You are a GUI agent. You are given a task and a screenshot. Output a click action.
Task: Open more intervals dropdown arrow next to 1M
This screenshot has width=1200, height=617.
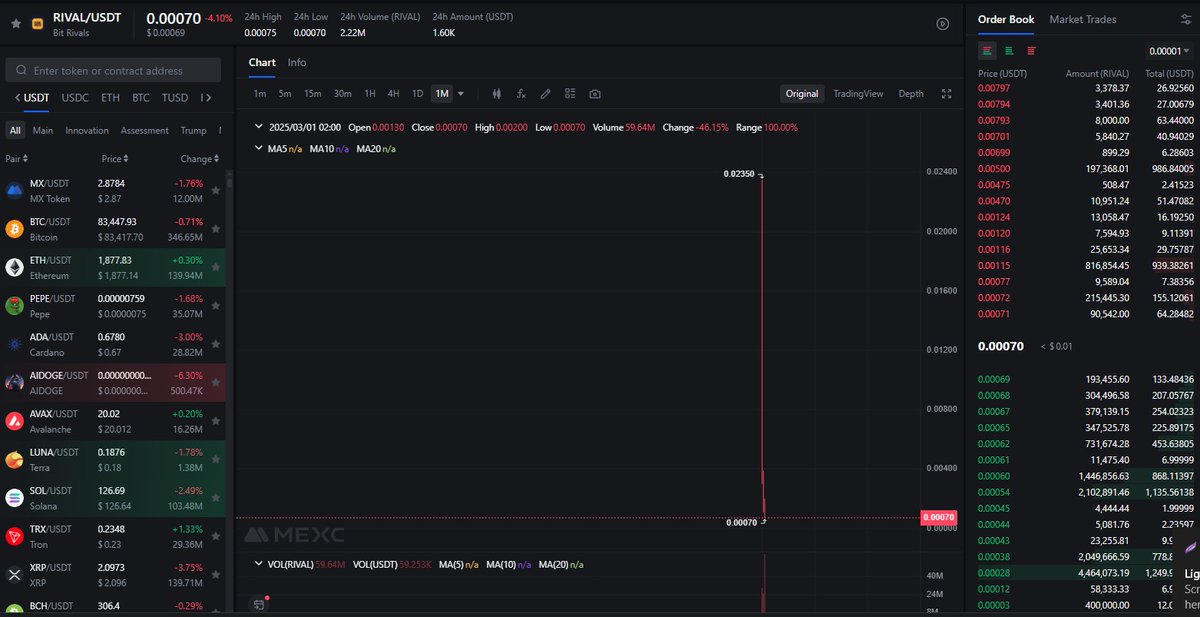point(461,94)
